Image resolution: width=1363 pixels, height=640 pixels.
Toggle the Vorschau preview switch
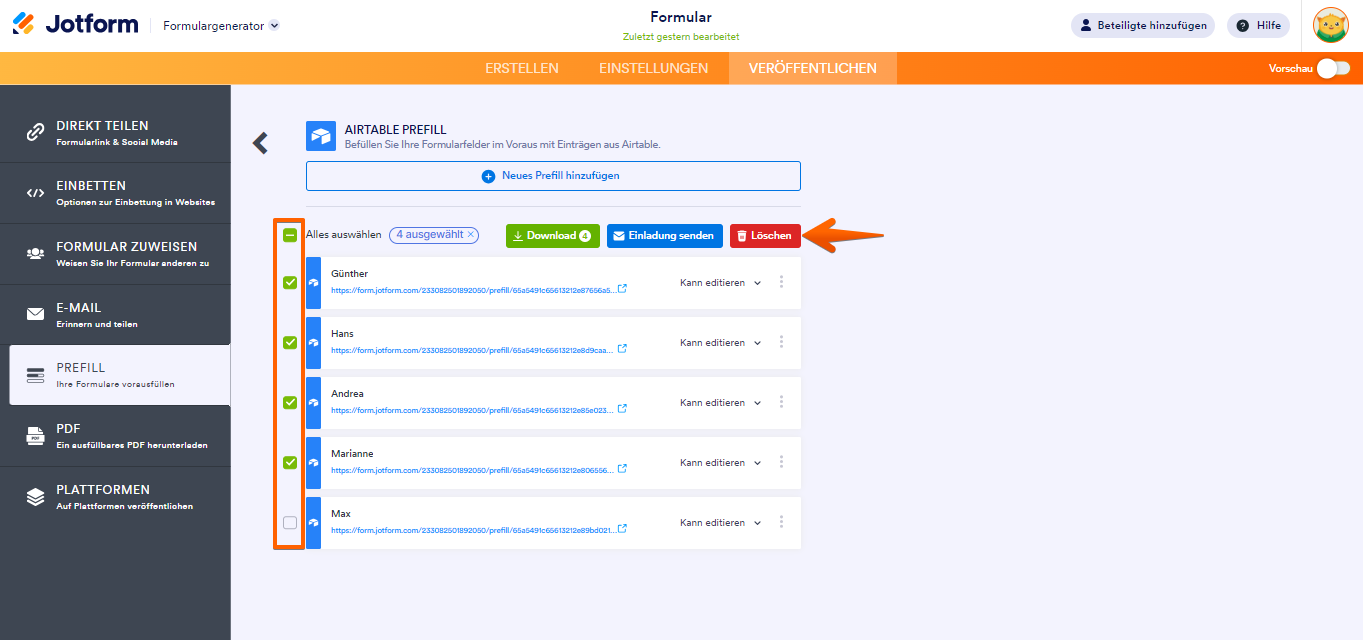1333,68
